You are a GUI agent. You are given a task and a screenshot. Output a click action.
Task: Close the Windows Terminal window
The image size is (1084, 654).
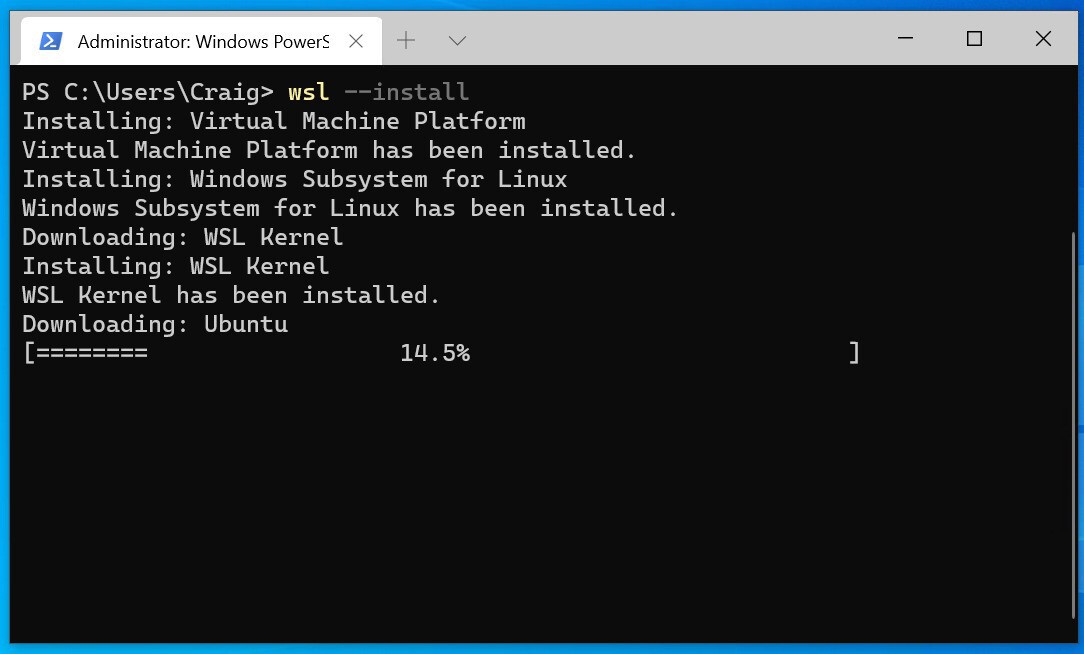[x=1043, y=39]
